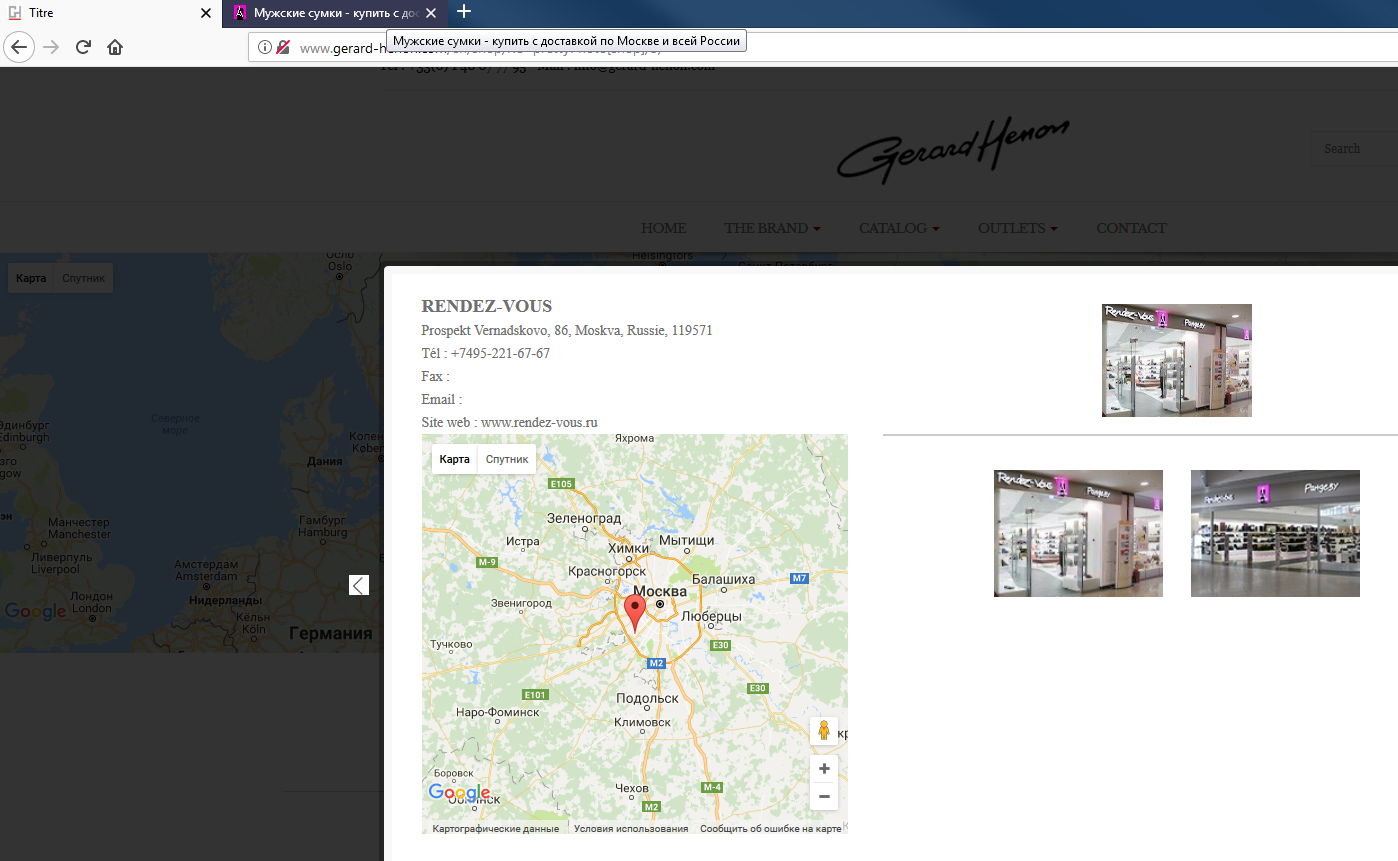The height and width of the screenshot is (861, 1398).
Task: Select Спутник view on popup Moscow map
Action: point(507,459)
